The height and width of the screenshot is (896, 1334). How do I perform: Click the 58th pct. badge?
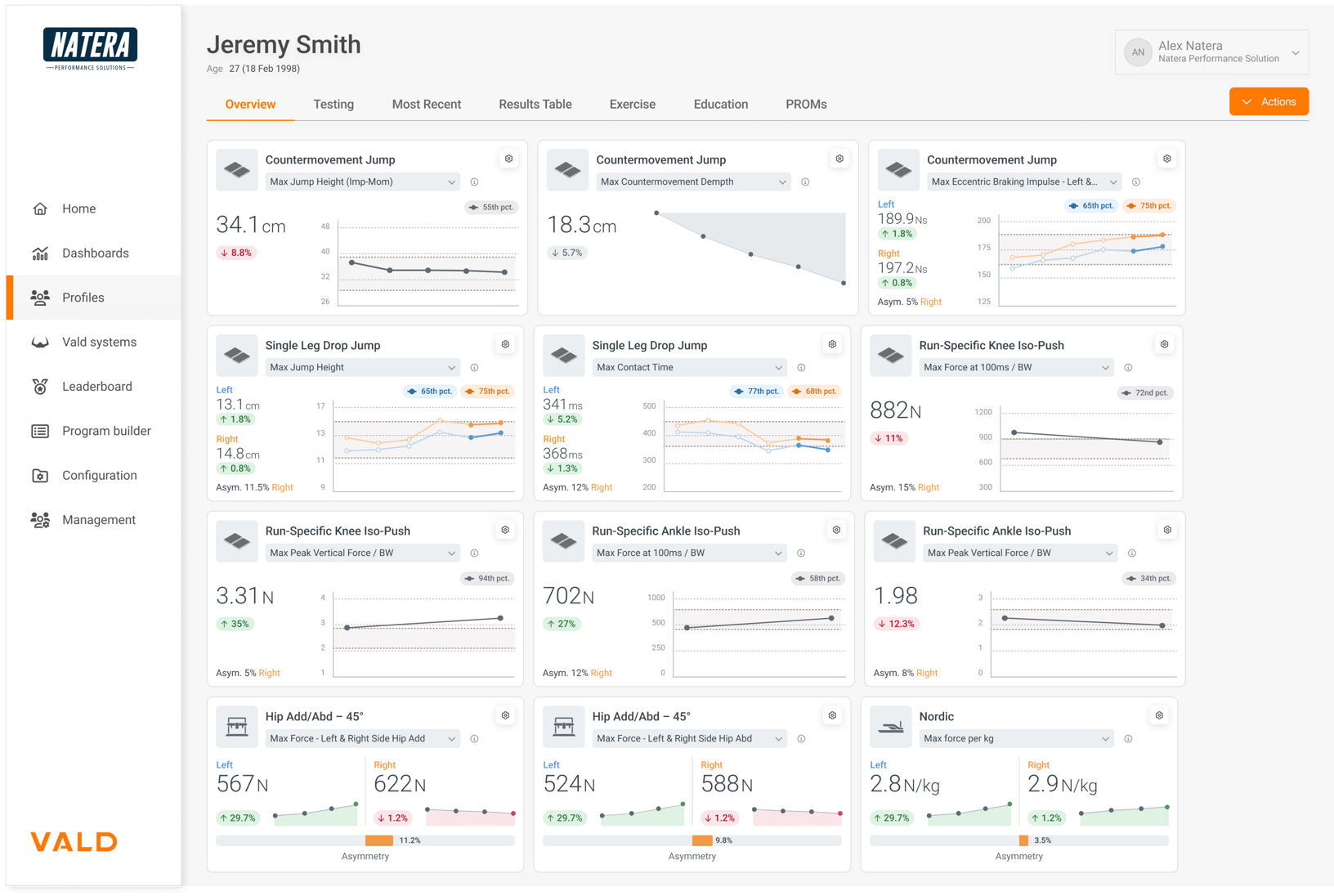click(x=818, y=579)
